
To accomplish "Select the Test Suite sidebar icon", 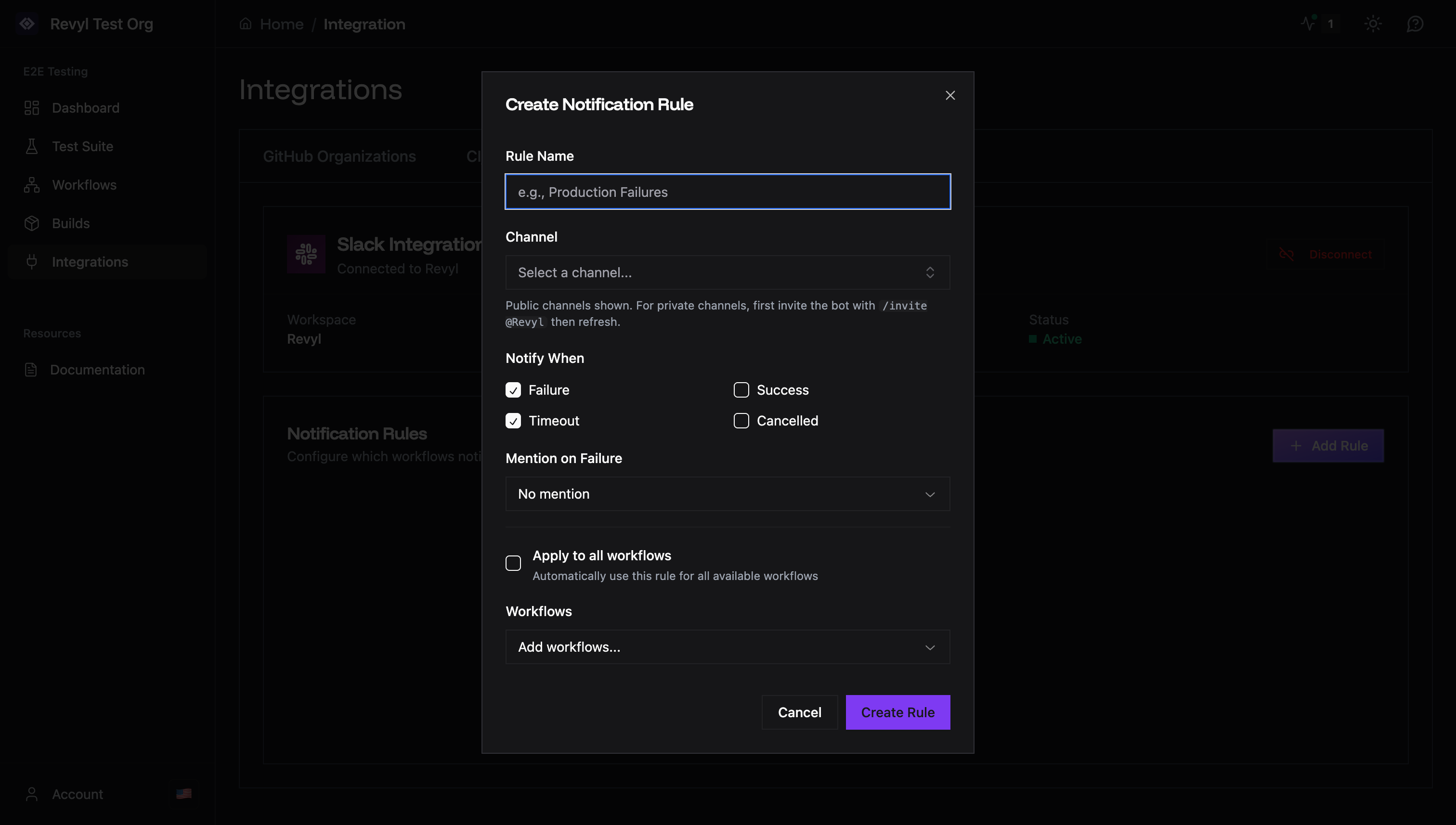I will (32, 146).
